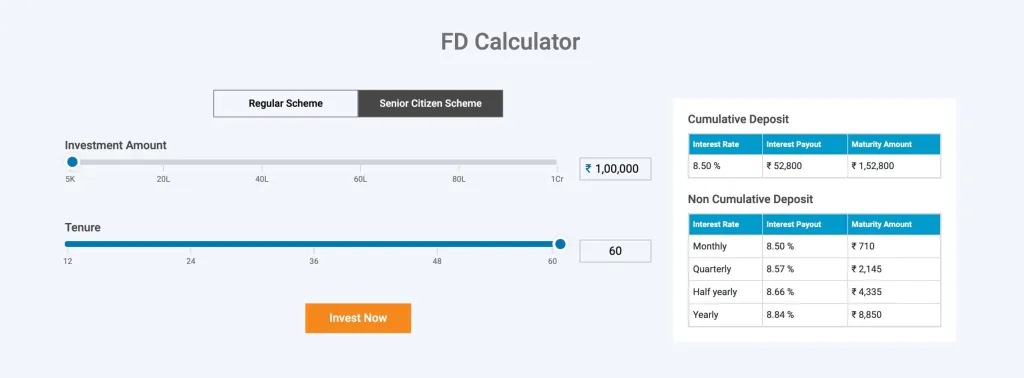Set investment slider to 40L mark
Image resolution: width=1024 pixels, height=378 pixels.
coord(262,162)
